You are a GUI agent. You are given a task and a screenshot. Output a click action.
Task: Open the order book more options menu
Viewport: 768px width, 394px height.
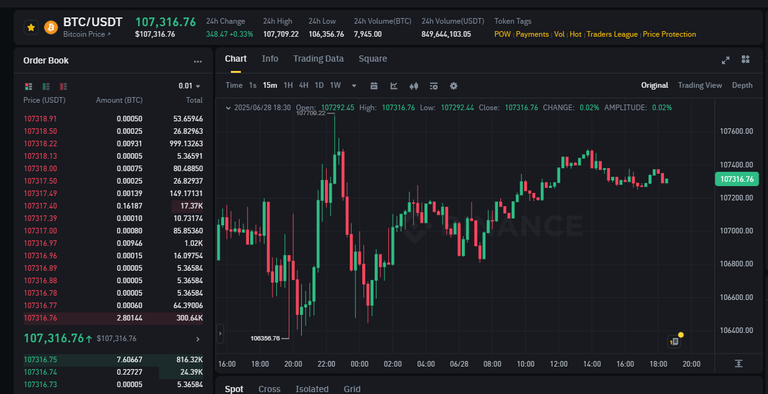198,61
